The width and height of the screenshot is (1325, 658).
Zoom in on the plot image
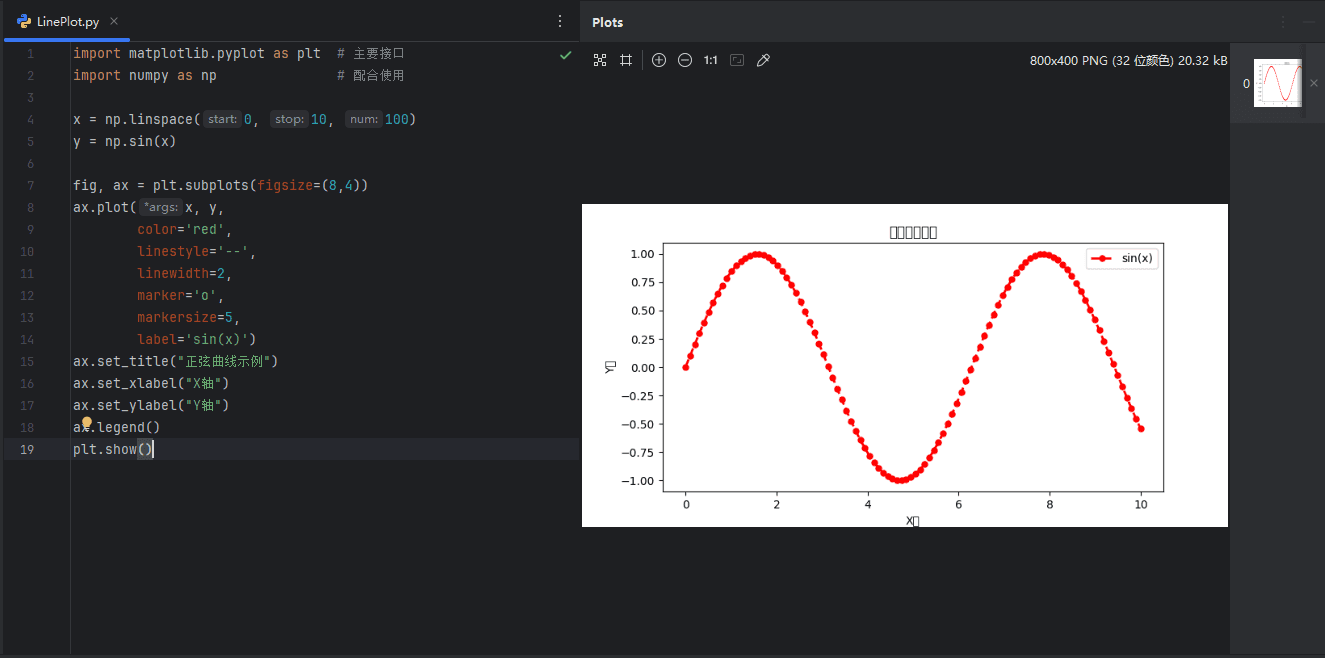(x=659, y=60)
